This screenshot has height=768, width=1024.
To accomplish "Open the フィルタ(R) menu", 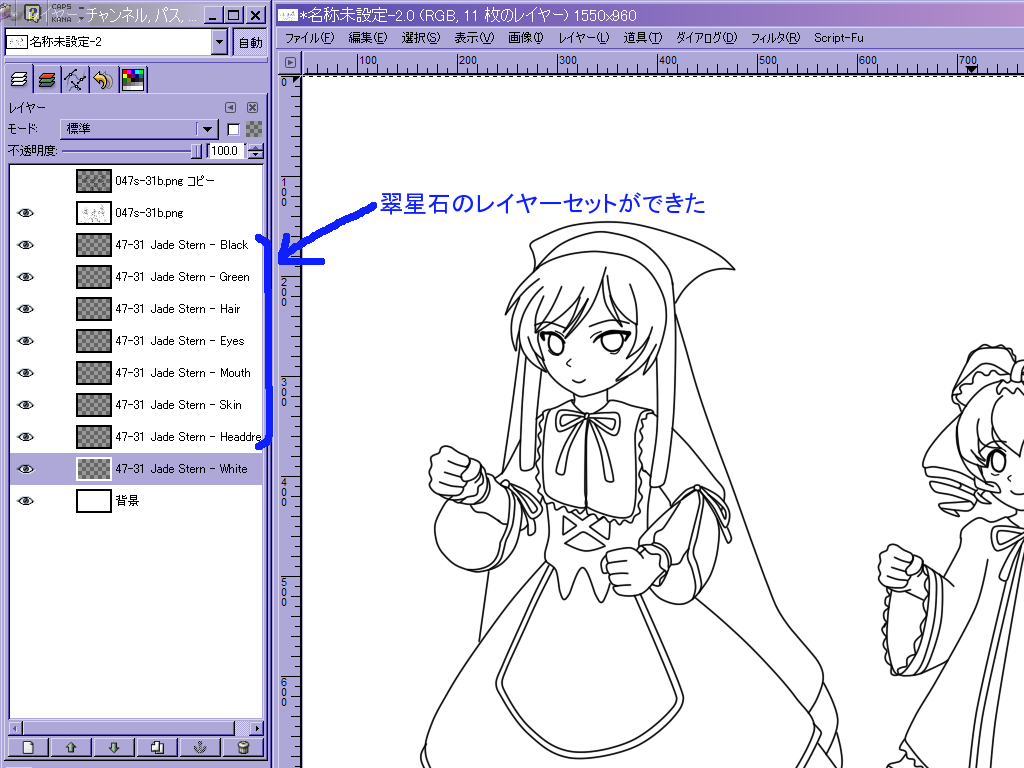I will [775, 38].
